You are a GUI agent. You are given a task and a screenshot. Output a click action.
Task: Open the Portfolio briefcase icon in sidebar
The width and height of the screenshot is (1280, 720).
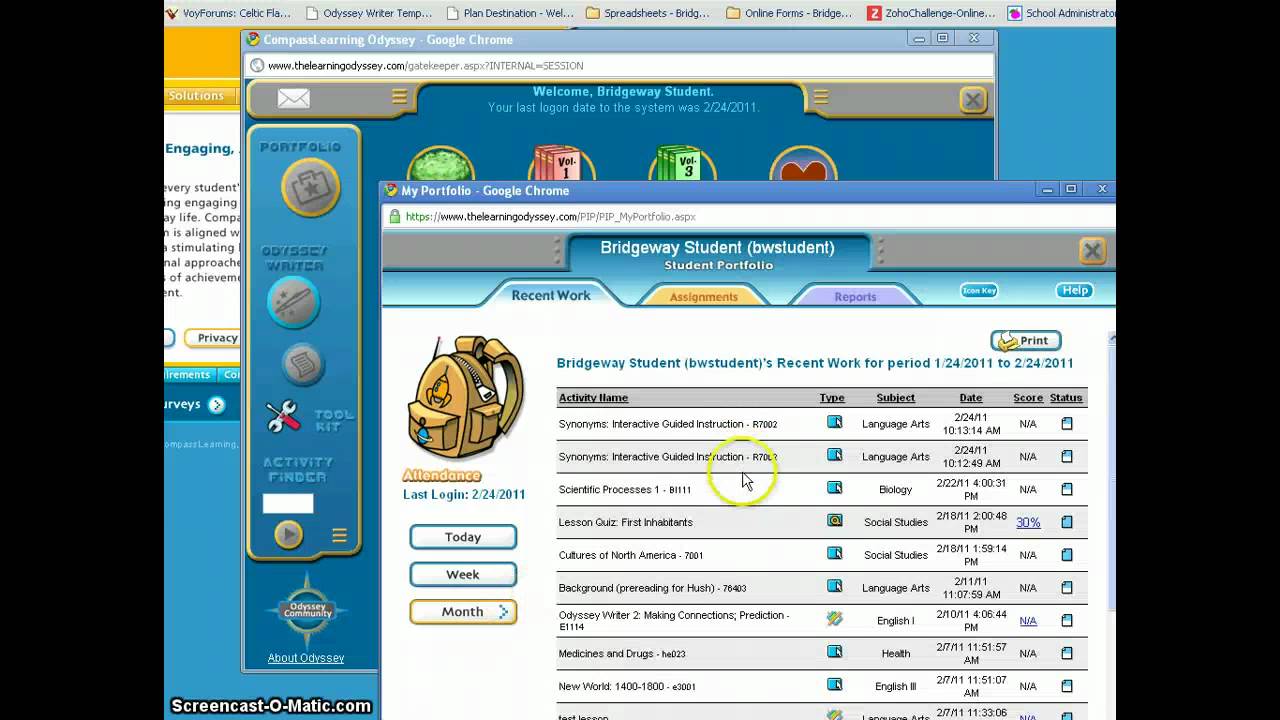click(x=310, y=187)
